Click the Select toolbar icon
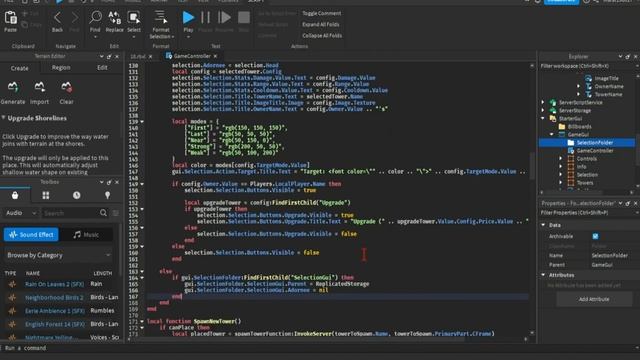The image size is (640, 360). click(134, 18)
